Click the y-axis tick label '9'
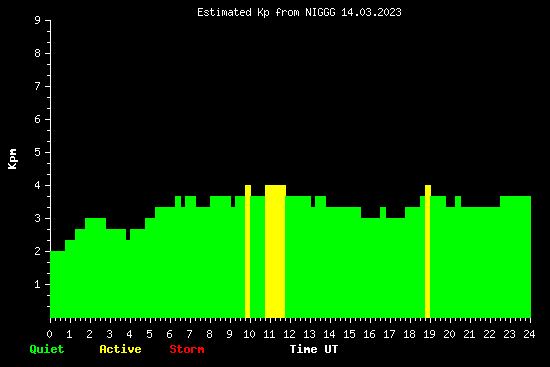Viewport: 550px width, 367px height. pos(38,20)
